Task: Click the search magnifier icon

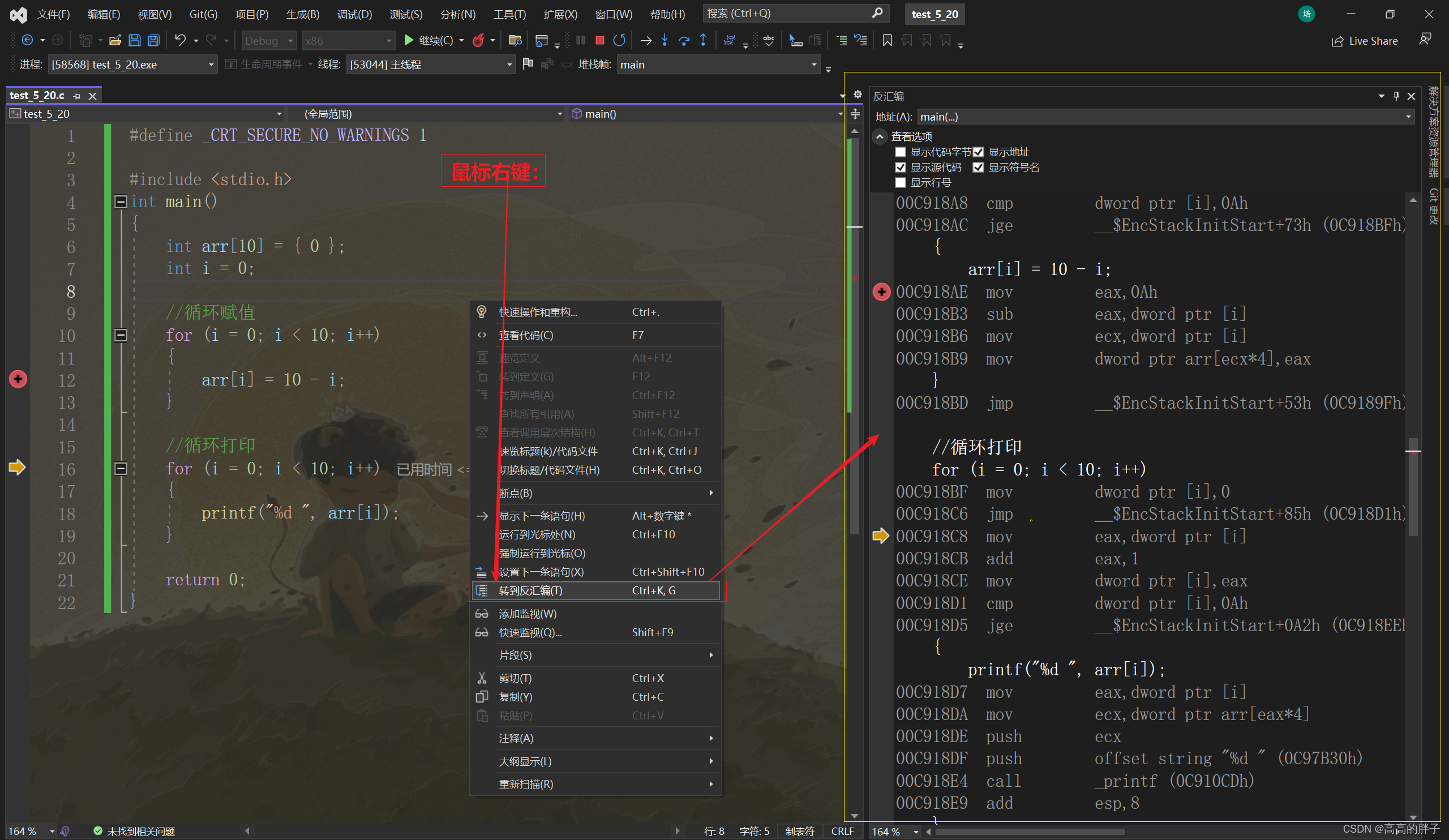Action: [877, 12]
